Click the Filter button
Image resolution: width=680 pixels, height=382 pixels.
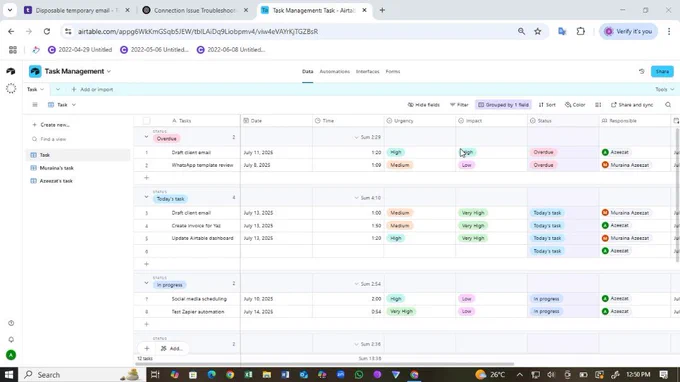[x=459, y=104]
